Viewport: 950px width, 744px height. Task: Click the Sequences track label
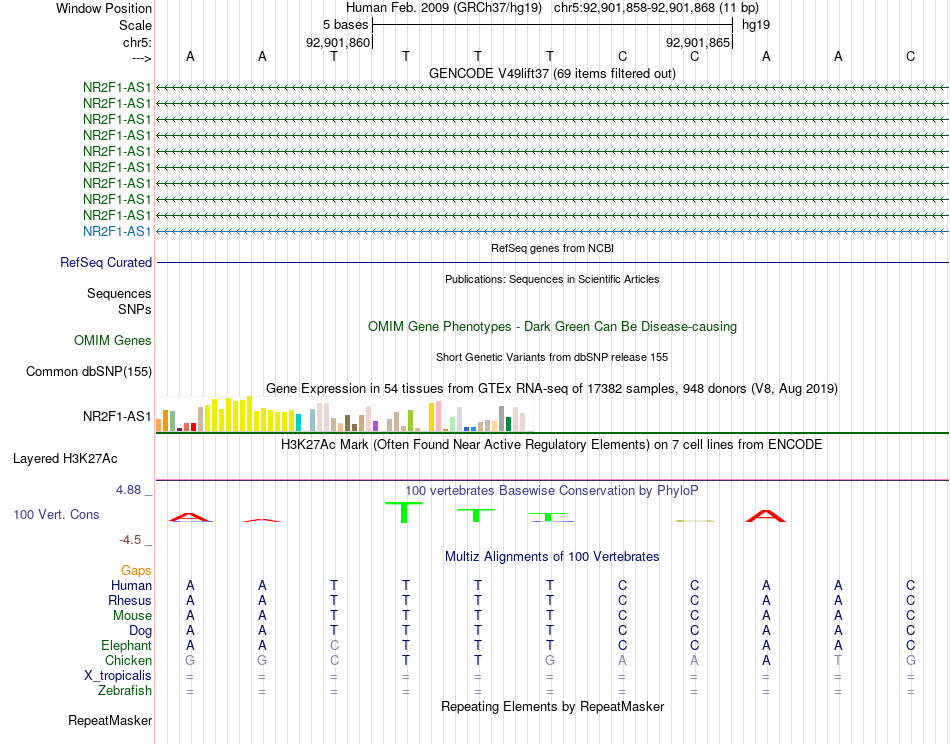coord(119,293)
